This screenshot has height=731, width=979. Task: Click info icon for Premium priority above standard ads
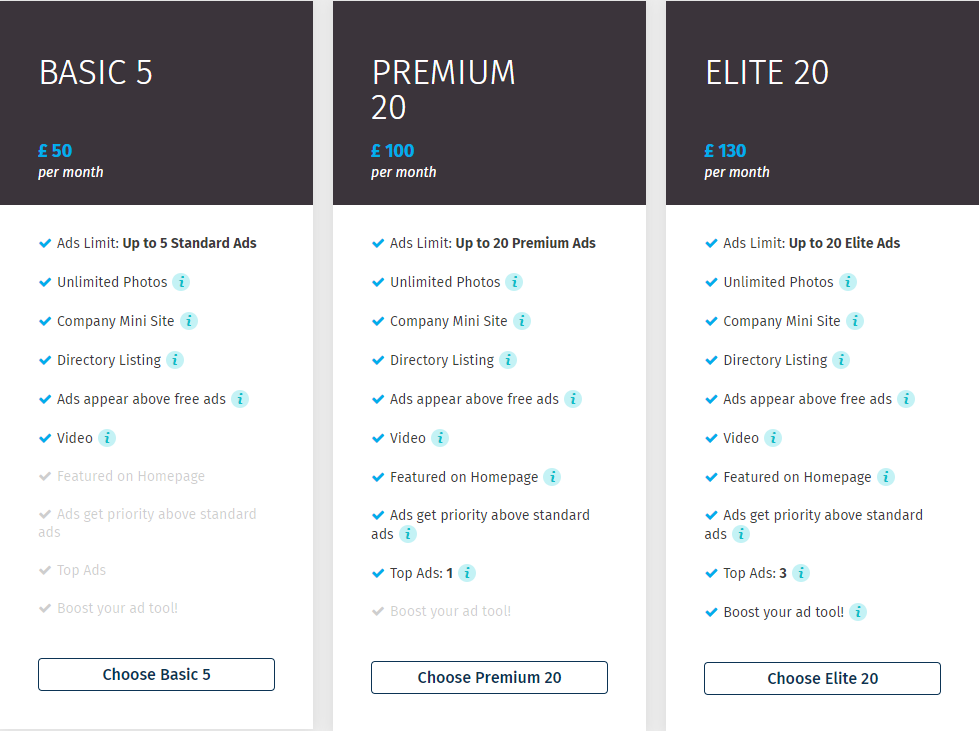pos(408,534)
